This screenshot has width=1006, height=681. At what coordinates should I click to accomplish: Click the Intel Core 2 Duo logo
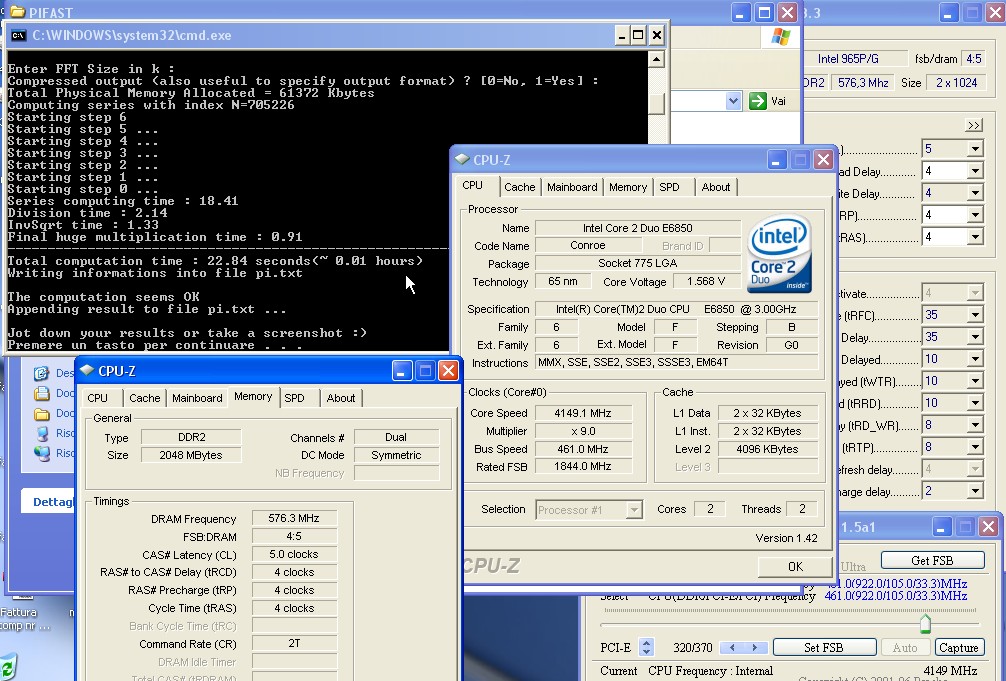780,253
